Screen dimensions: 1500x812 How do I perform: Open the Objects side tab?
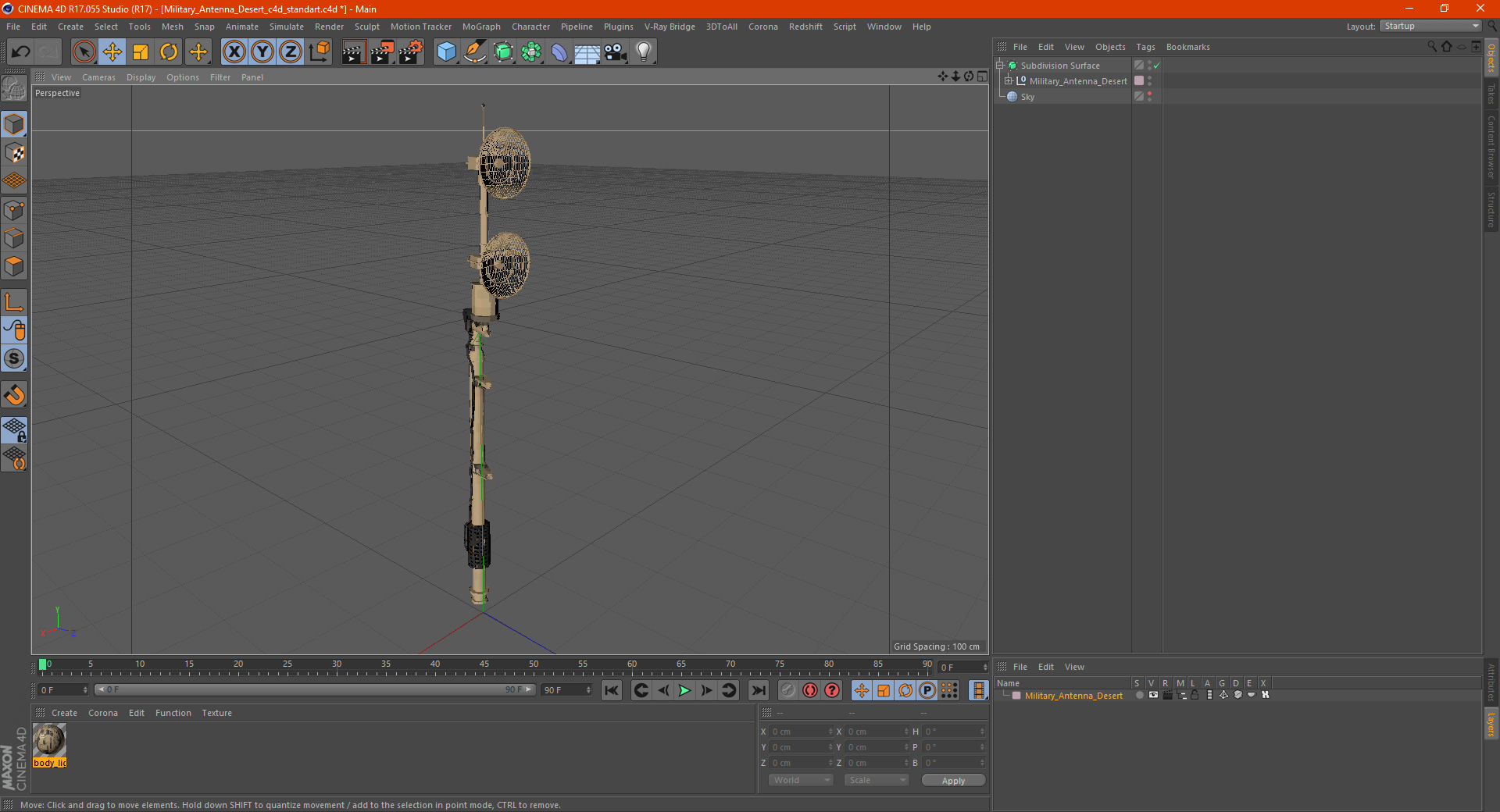click(x=1491, y=59)
